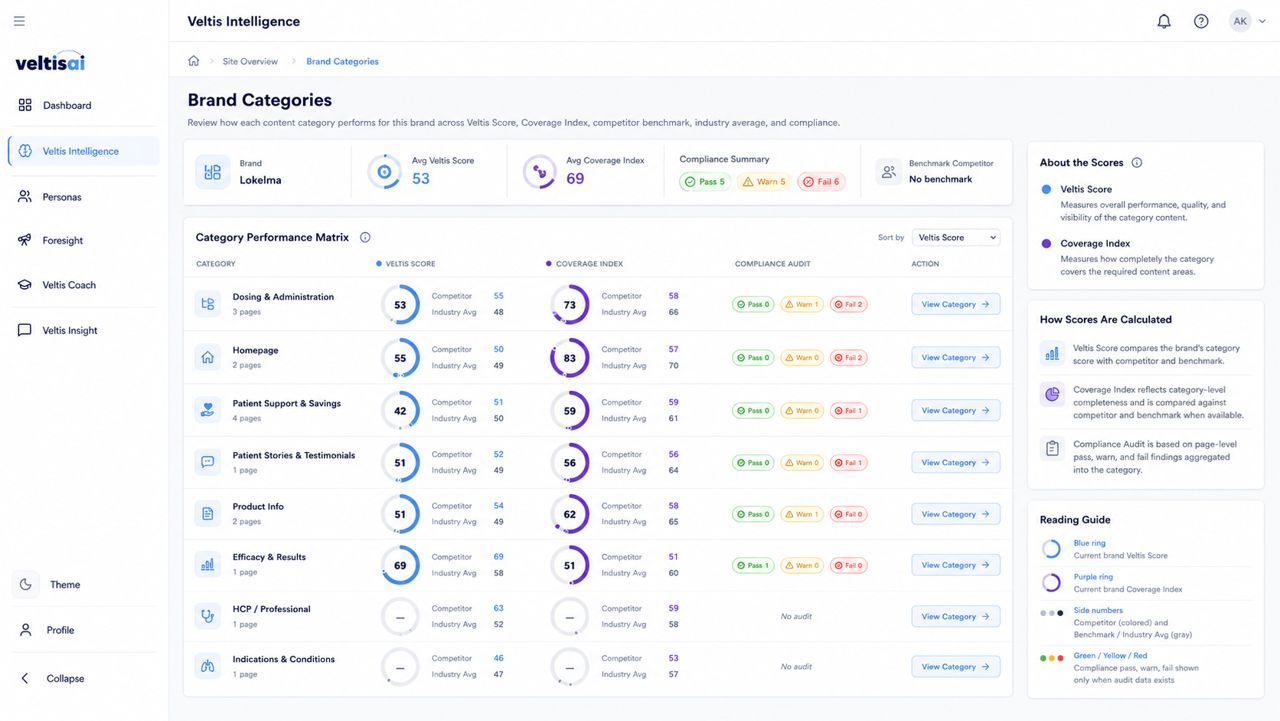
Task: Click View Category for Dosing & Administration
Action: [955, 304]
